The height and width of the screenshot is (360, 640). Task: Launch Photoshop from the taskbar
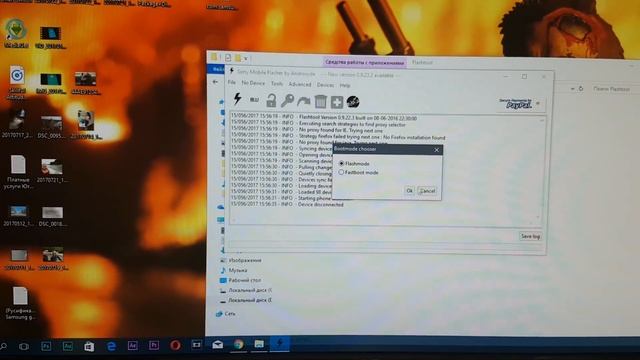tap(46, 347)
